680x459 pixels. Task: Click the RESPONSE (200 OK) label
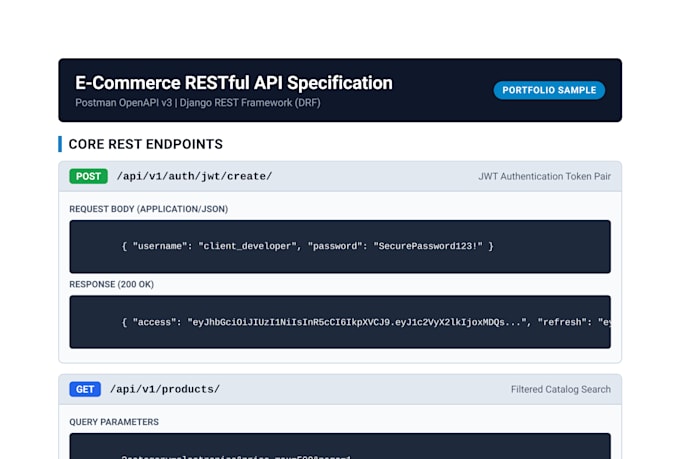click(111, 285)
